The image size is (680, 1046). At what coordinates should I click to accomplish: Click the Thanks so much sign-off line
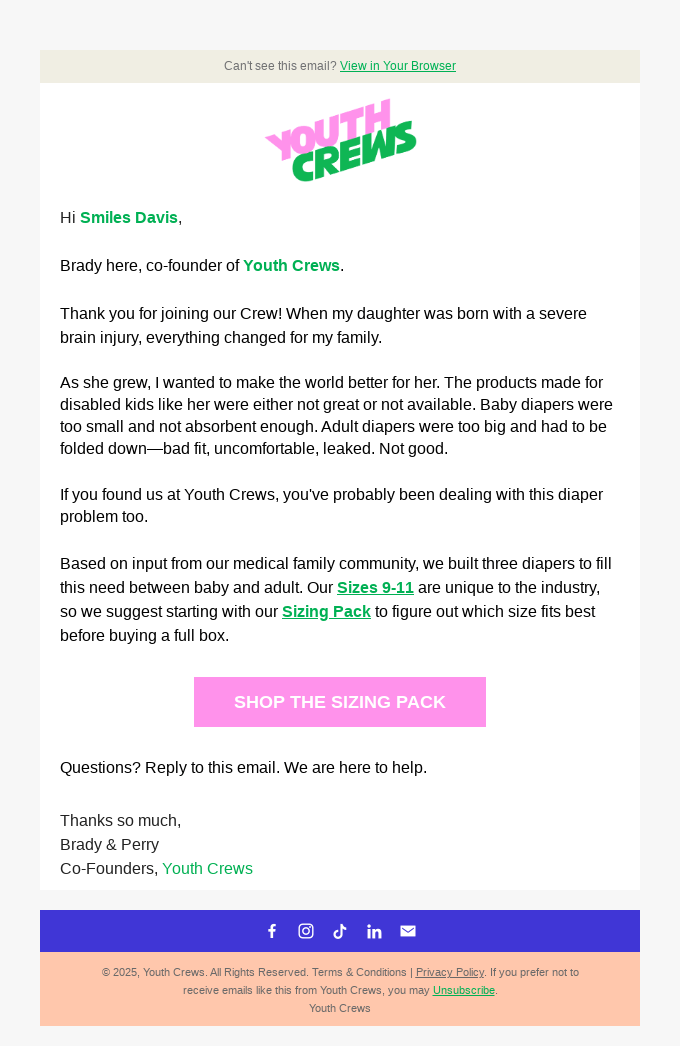point(120,820)
